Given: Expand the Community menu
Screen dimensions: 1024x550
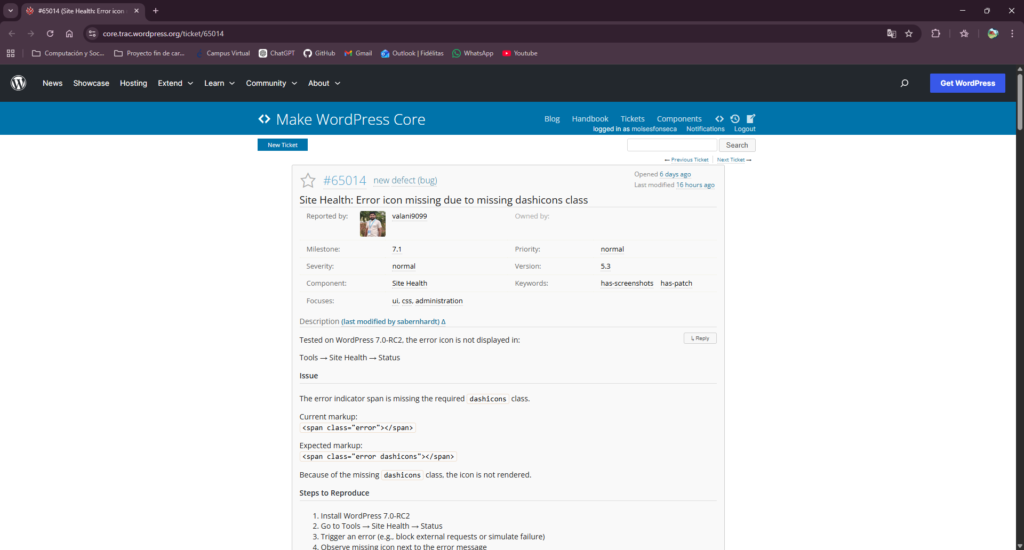Looking at the screenshot, I should click(x=271, y=83).
